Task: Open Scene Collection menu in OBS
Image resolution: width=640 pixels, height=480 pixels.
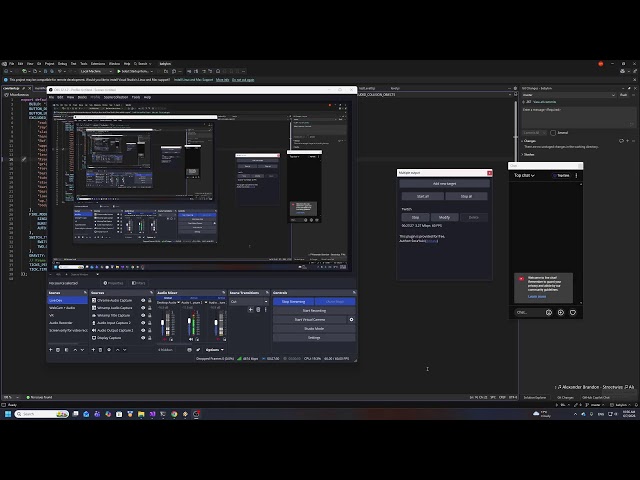Action: tap(116, 97)
